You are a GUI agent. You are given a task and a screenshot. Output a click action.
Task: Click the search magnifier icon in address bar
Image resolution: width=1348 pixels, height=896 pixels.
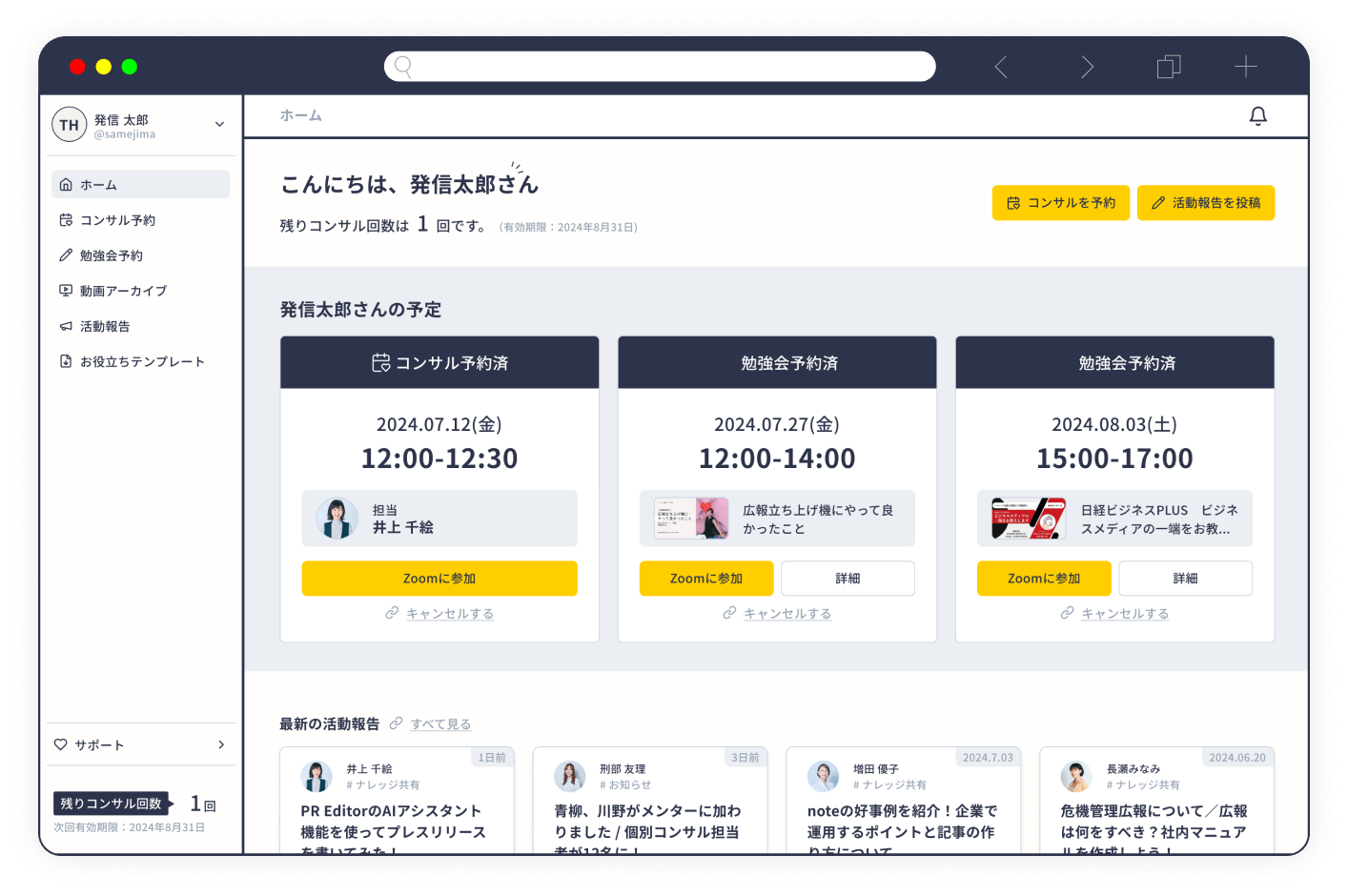[403, 67]
